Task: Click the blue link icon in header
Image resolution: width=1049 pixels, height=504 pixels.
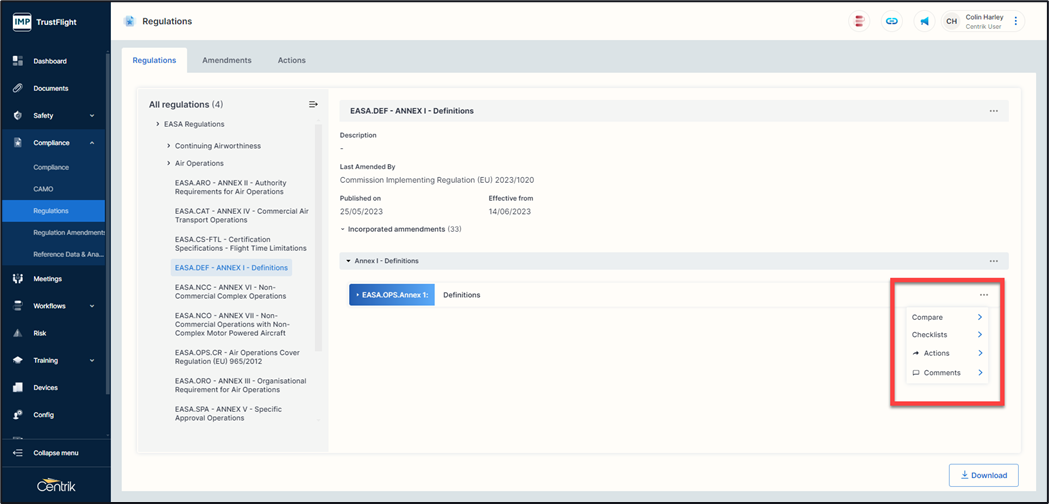Action: 891,21
